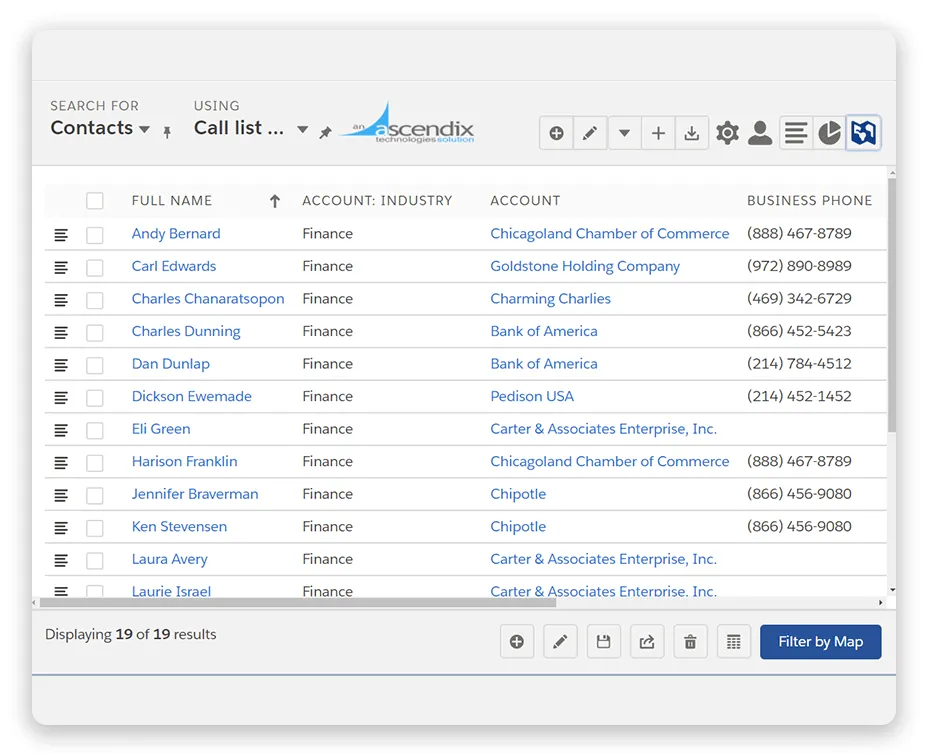This screenshot has width=928, height=754.
Task: Check the box for Dan Dunlap
Action: pyautogui.click(x=95, y=365)
